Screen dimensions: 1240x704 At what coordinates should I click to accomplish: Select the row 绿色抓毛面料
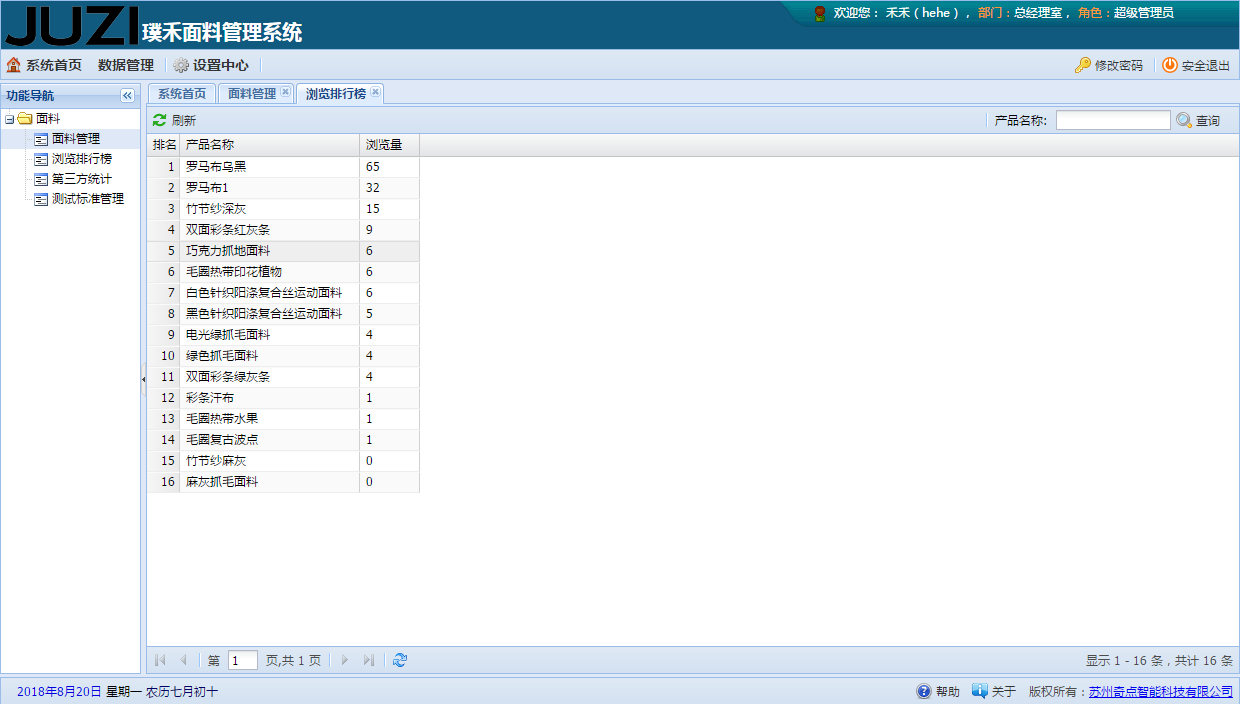283,356
